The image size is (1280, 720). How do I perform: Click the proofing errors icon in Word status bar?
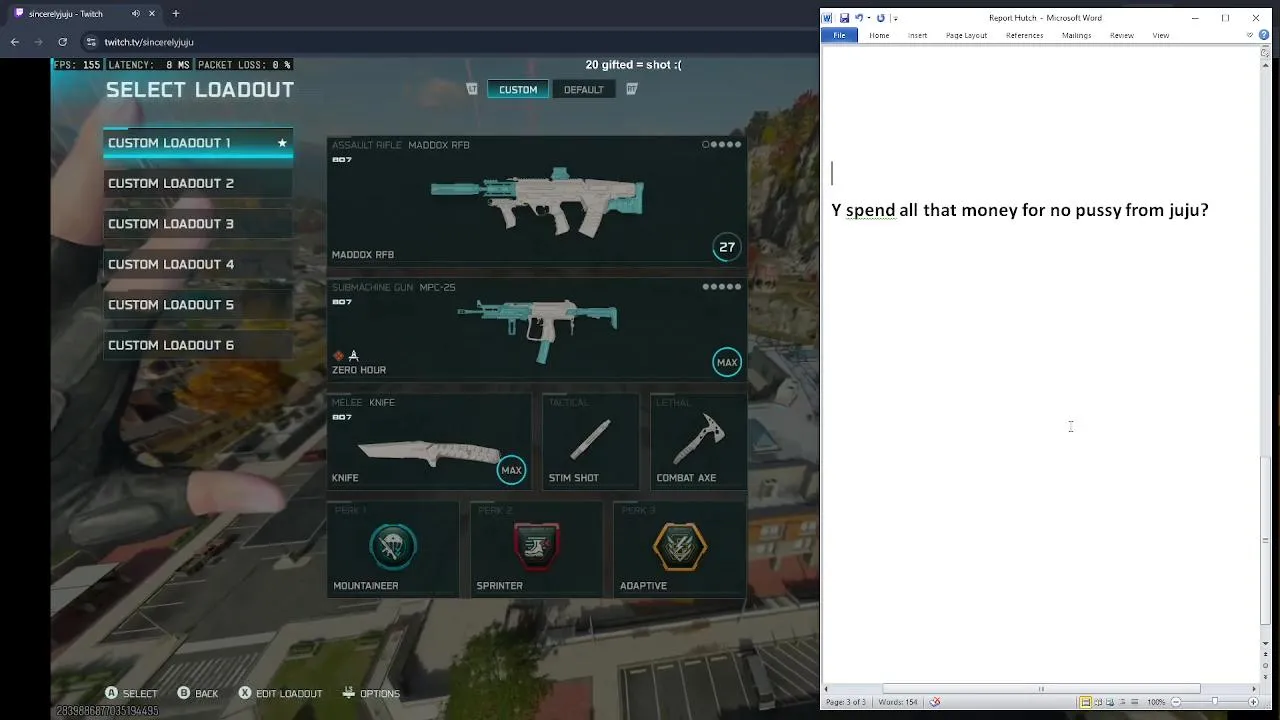[x=935, y=702]
